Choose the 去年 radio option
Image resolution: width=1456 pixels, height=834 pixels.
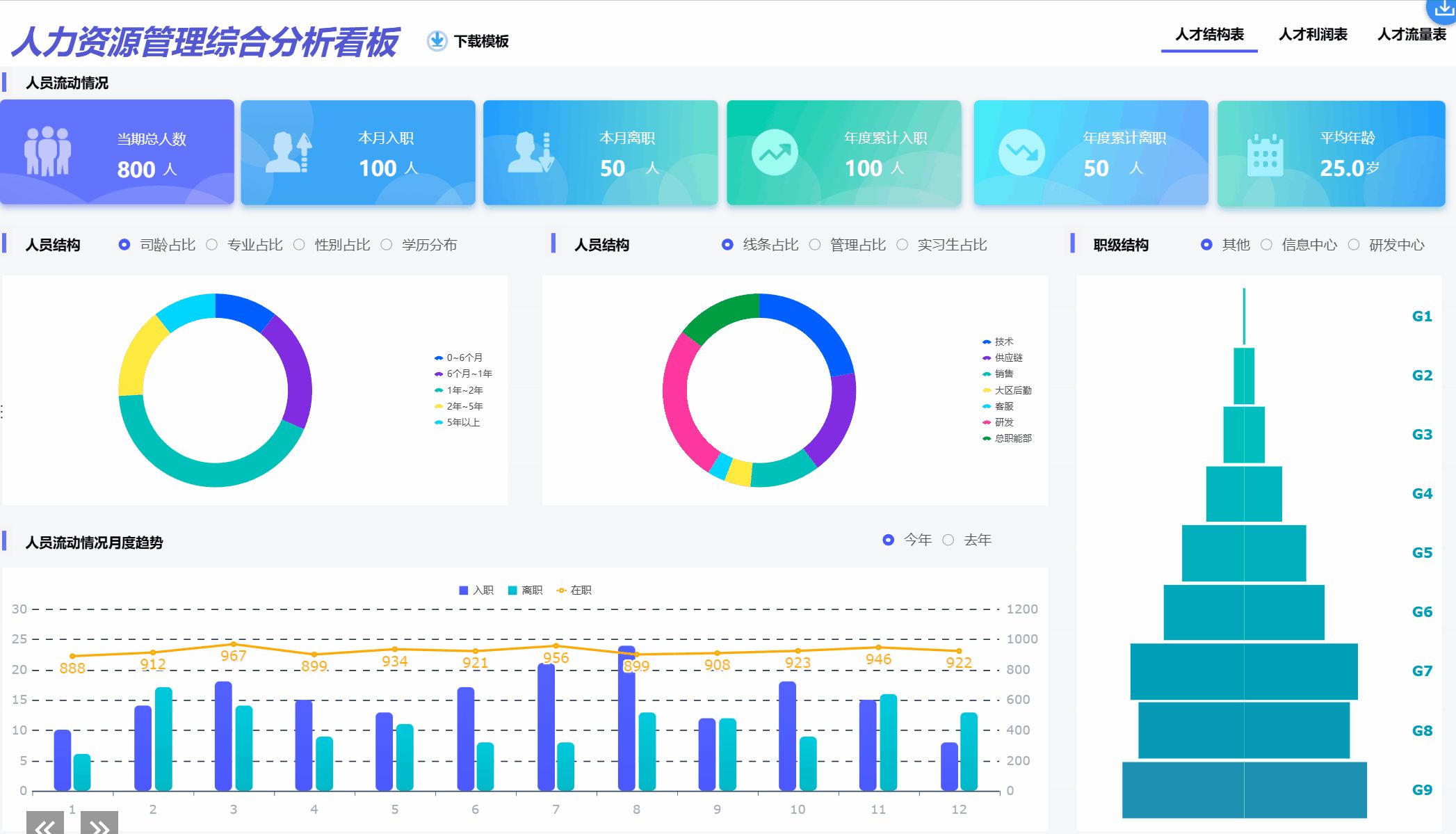click(x=948, y=540)
